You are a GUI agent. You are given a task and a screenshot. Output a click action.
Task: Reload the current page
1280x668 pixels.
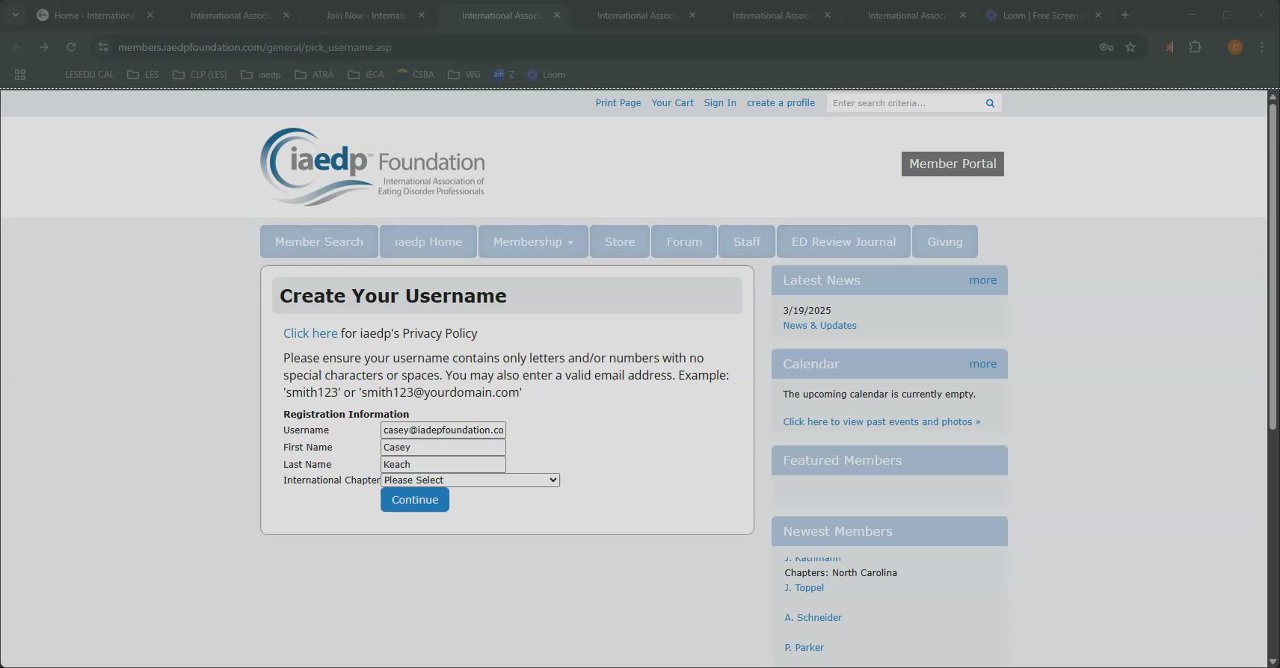coord(71,47)
